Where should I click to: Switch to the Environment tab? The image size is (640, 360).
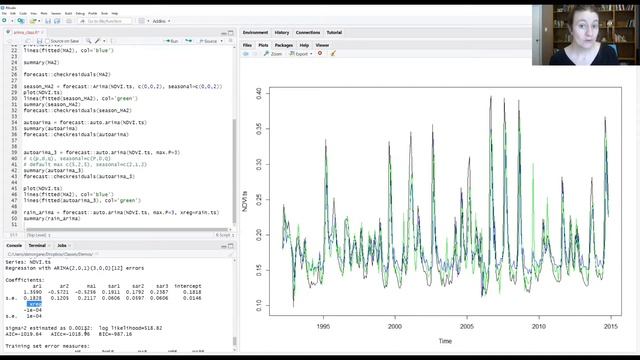tap(256, 32)
